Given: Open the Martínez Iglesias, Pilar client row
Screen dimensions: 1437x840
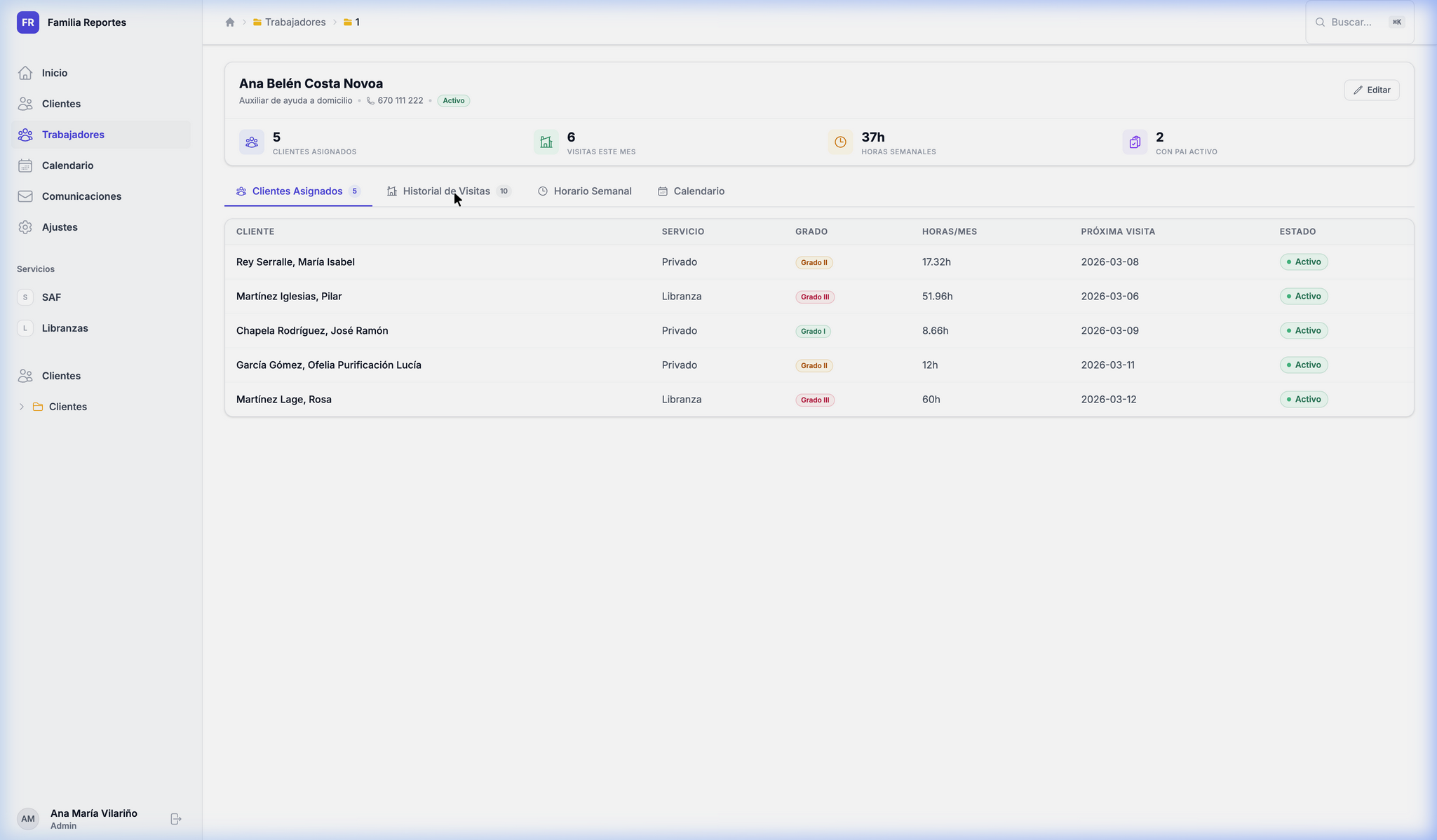Looking at the screenshot, I should click(x=289, y=297).
